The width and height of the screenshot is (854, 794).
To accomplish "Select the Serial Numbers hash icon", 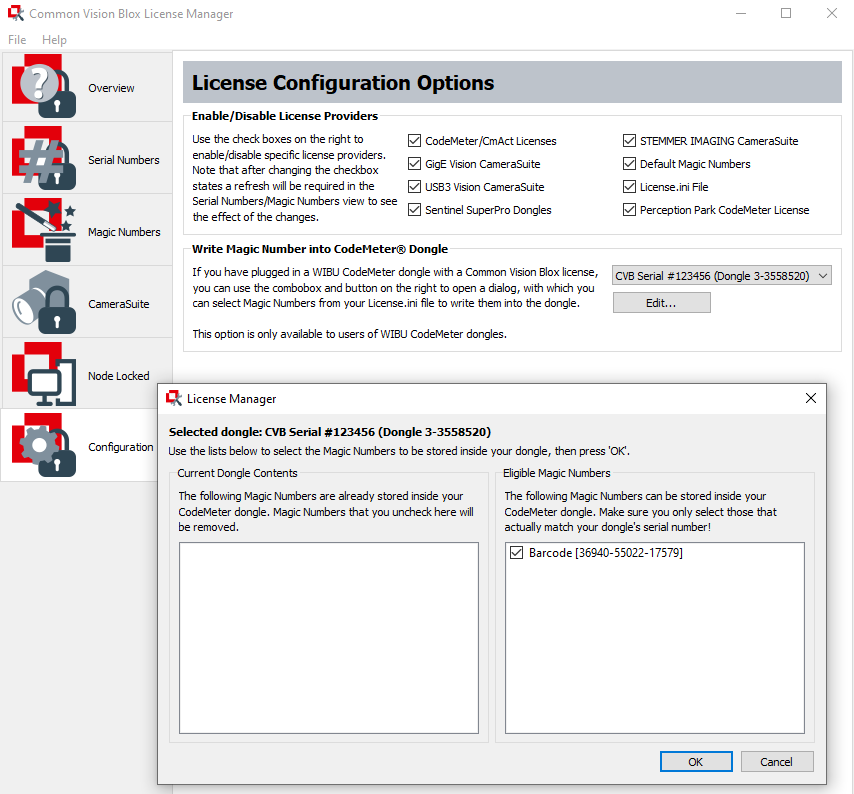I will (43, 159).
